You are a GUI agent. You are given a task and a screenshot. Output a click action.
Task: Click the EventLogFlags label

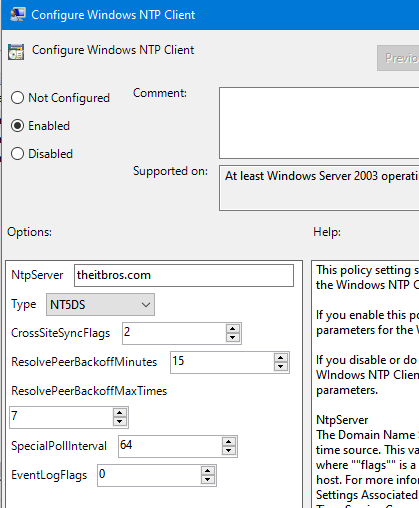(49, 475)
